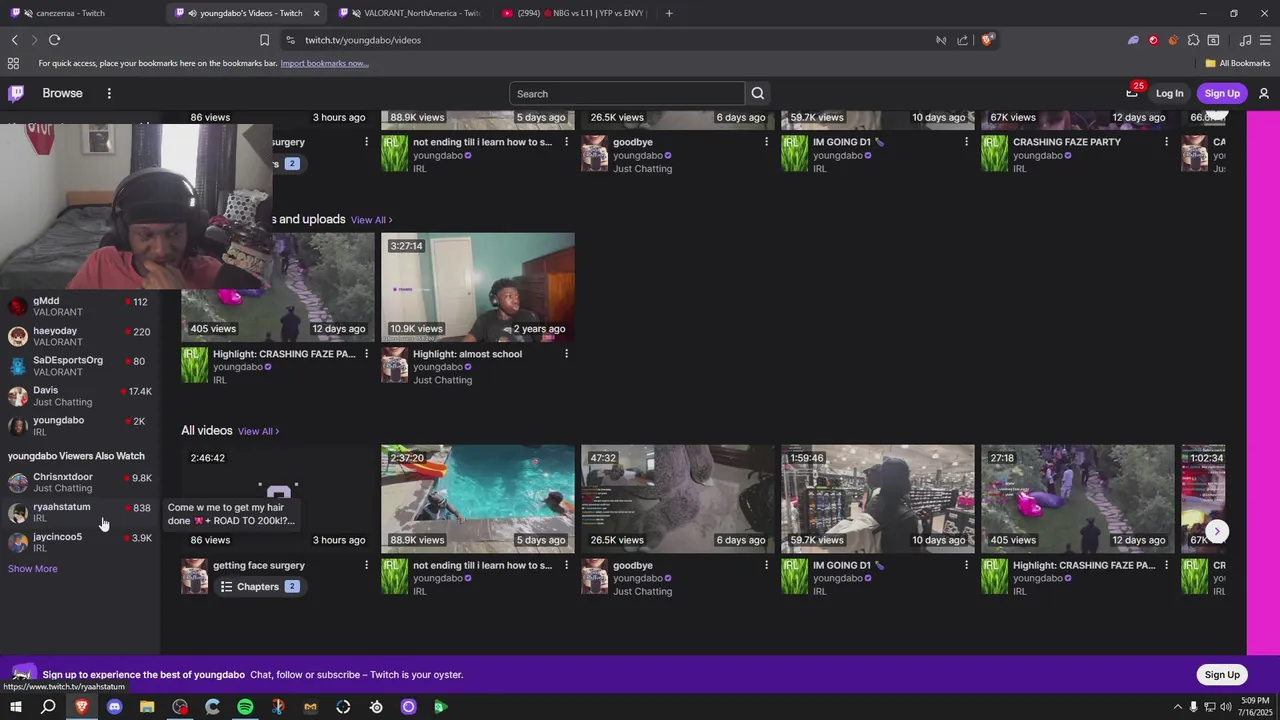Screen dimensions: 1280x720
Task: Switch to the NBG vs L11 YouTube tab
Action: click(575, 13)
